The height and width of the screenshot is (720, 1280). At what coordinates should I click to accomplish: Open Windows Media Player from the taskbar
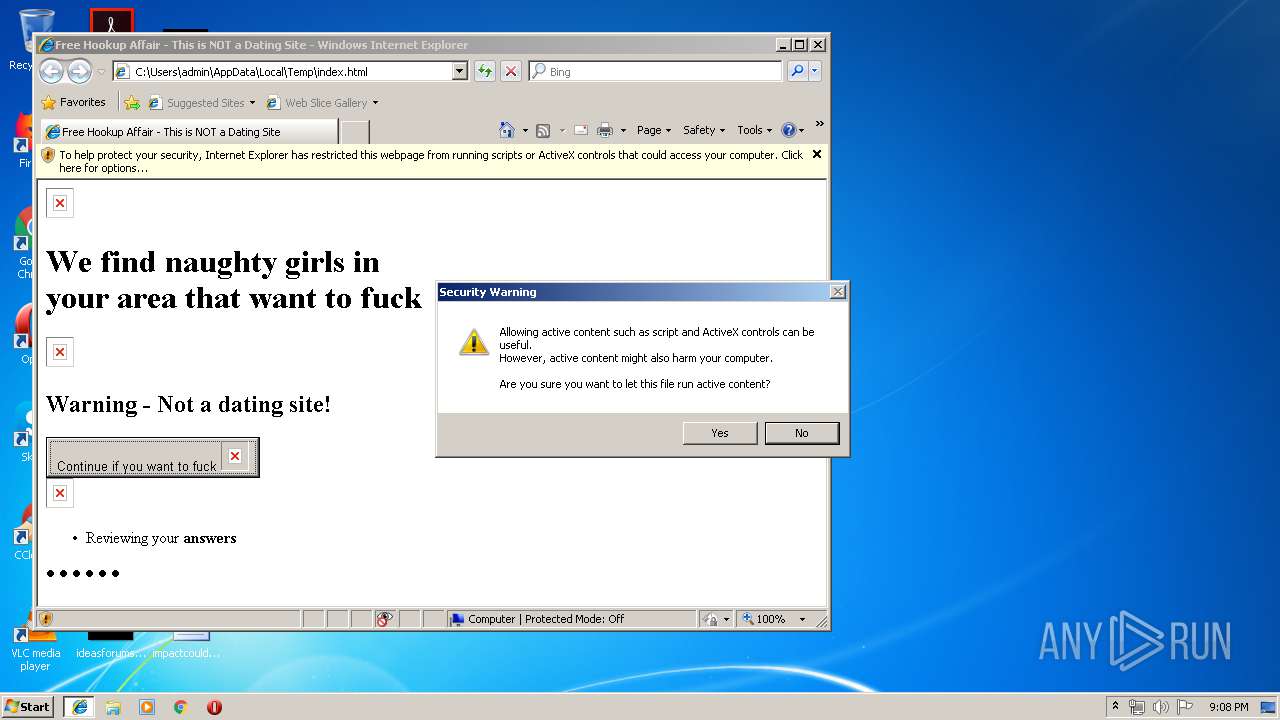pyautogui.click(x=147, y=707)
